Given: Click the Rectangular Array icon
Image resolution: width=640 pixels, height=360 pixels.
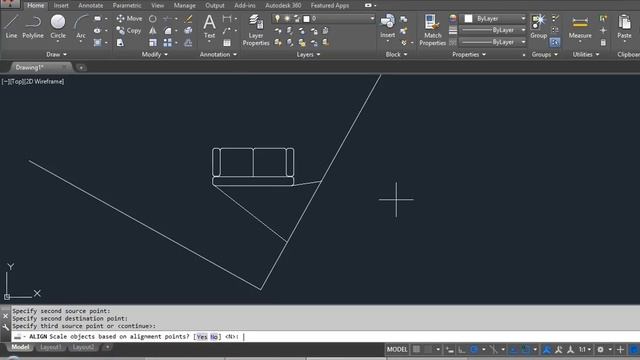Looking at the screenshot, I should [x=168, y=42].
